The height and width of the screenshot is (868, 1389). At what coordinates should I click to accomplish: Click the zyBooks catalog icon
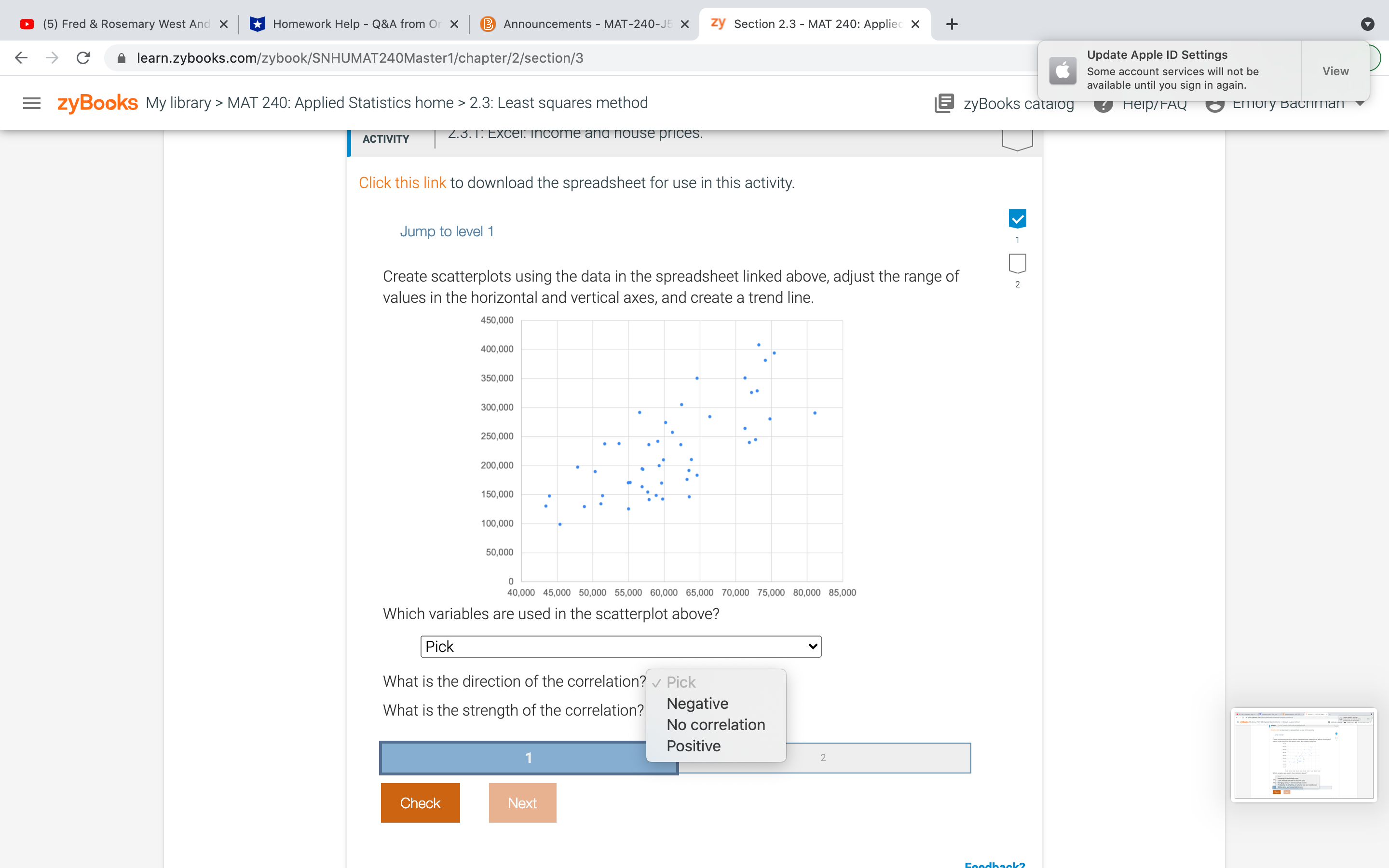coord(944,102)
